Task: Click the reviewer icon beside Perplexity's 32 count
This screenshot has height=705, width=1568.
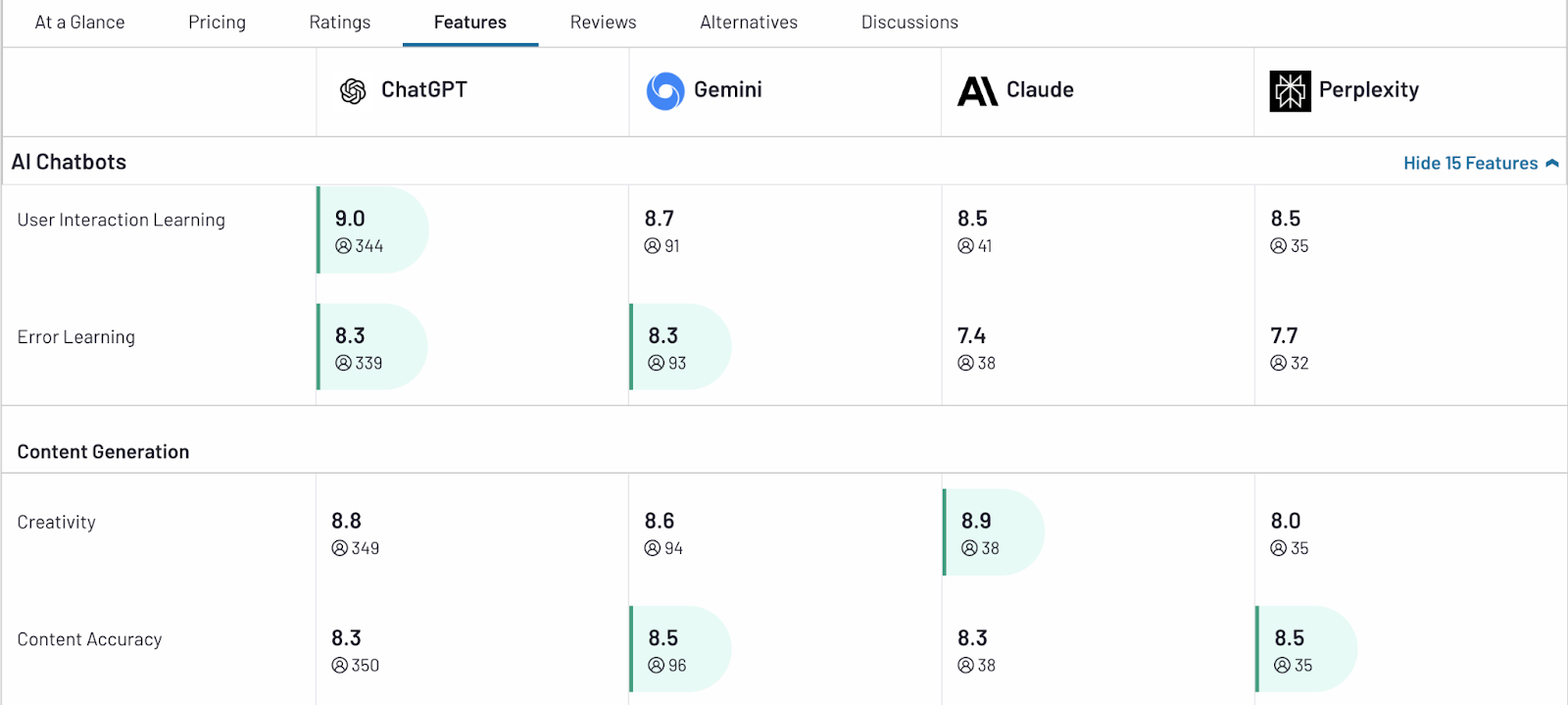Action: tap(1279, 363)
